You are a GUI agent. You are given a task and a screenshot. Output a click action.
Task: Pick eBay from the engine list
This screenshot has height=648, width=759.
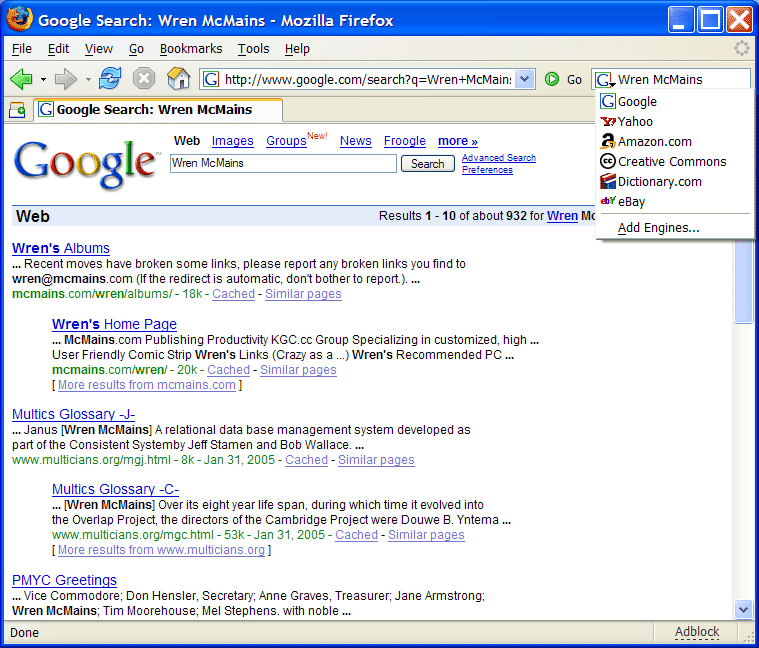(674, 201)
